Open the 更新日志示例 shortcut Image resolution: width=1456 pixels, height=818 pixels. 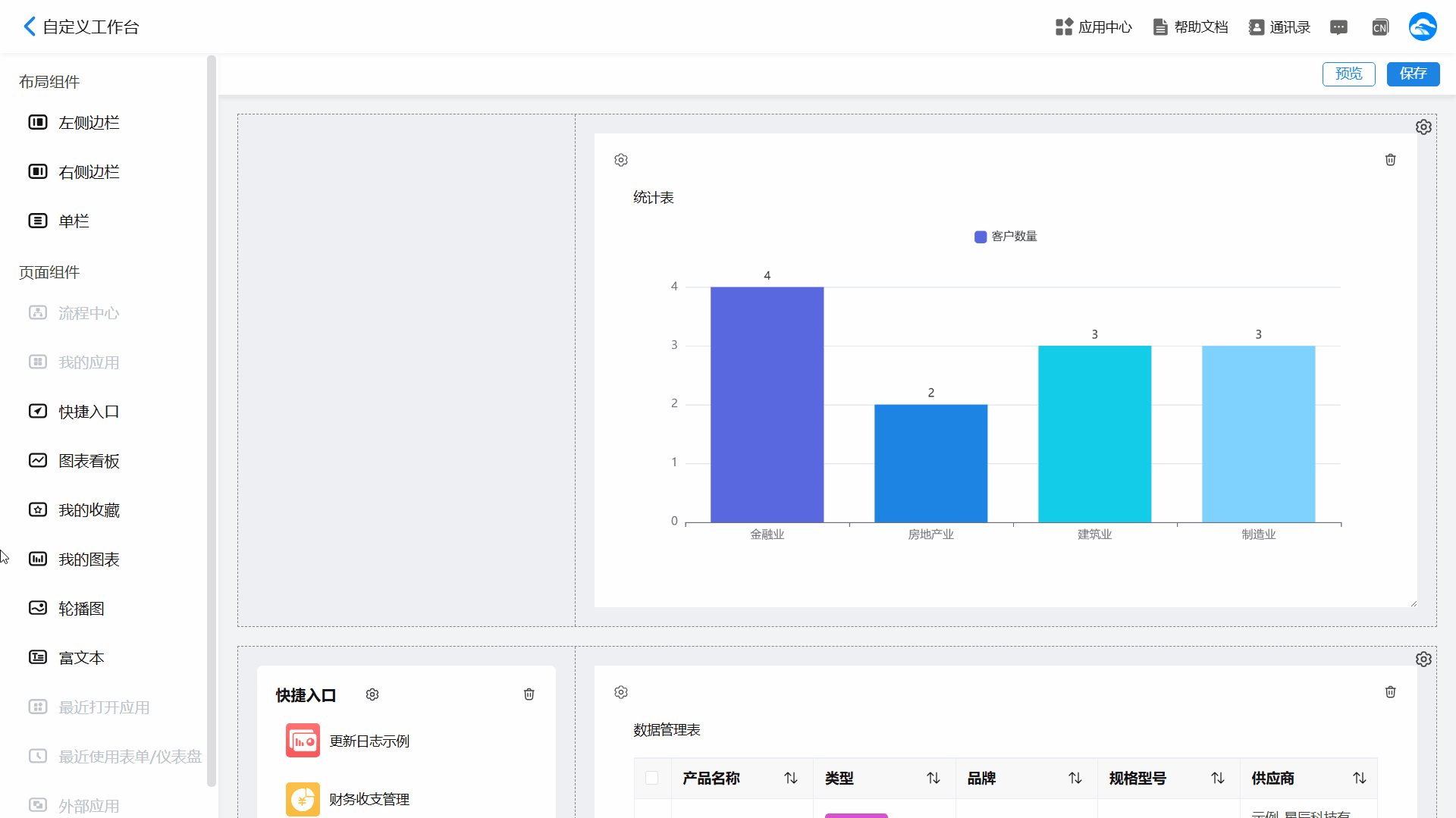pyautogui.click(x=348, y=741)
